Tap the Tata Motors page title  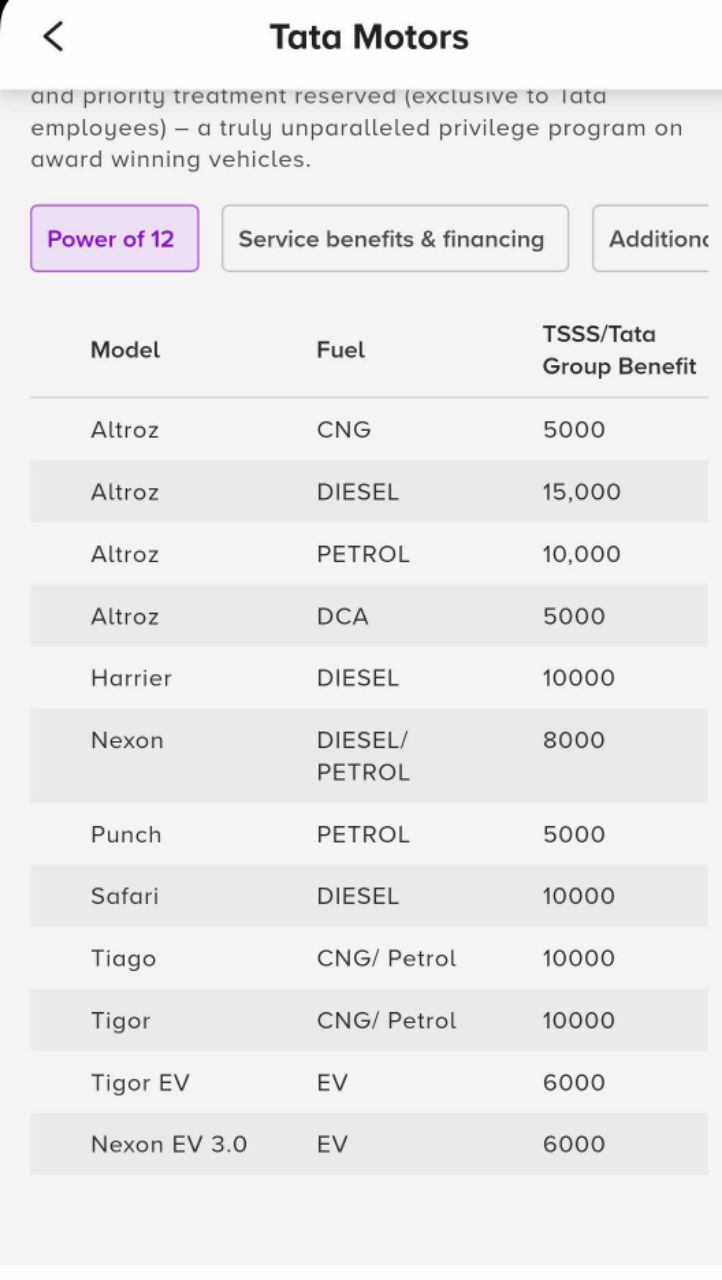(x=369, y=38)
